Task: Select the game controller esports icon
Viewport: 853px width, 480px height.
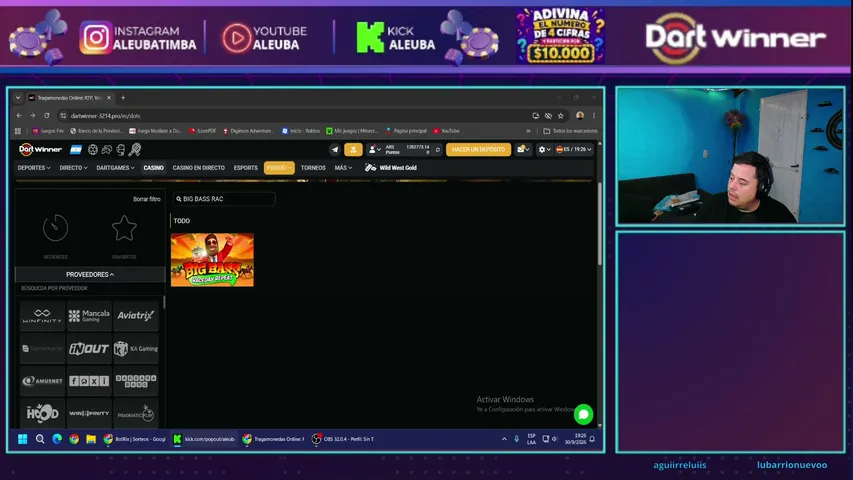Action: 107,149
